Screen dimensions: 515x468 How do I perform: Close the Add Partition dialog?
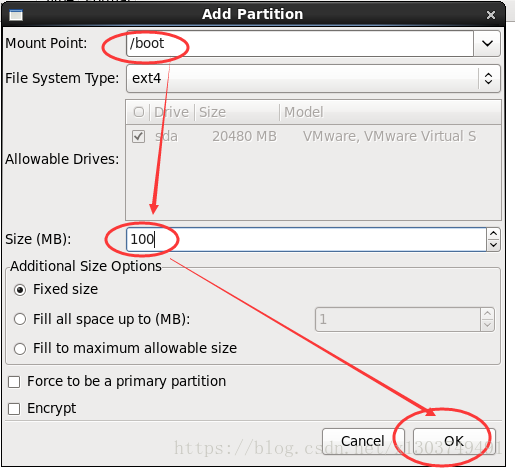pos(491,15)
